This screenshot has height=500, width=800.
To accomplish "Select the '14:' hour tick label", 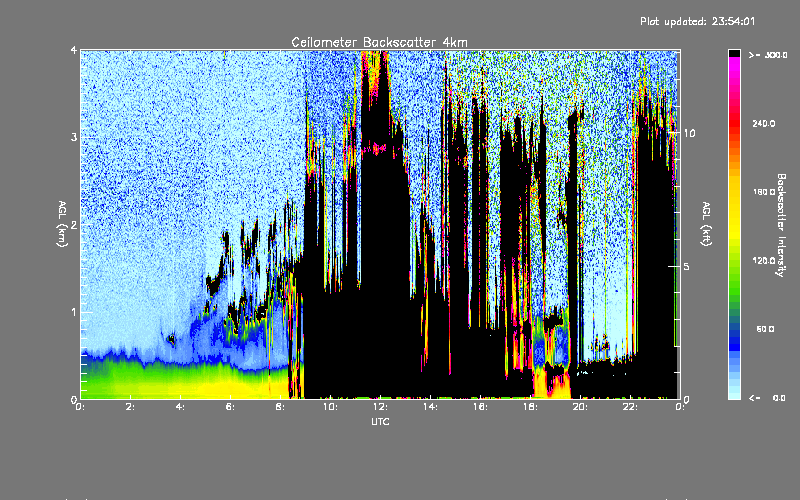I will pyautogui.click(x=430, y=407).
